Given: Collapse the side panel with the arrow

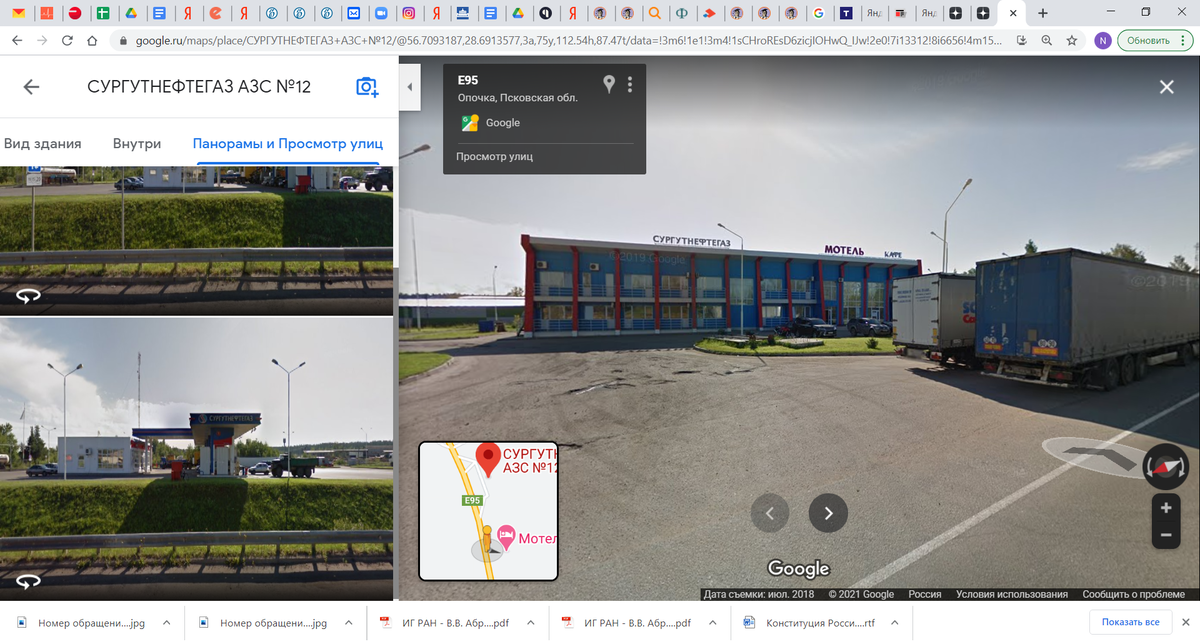Looking at the screenshot, I should click(x=409, y=88).
